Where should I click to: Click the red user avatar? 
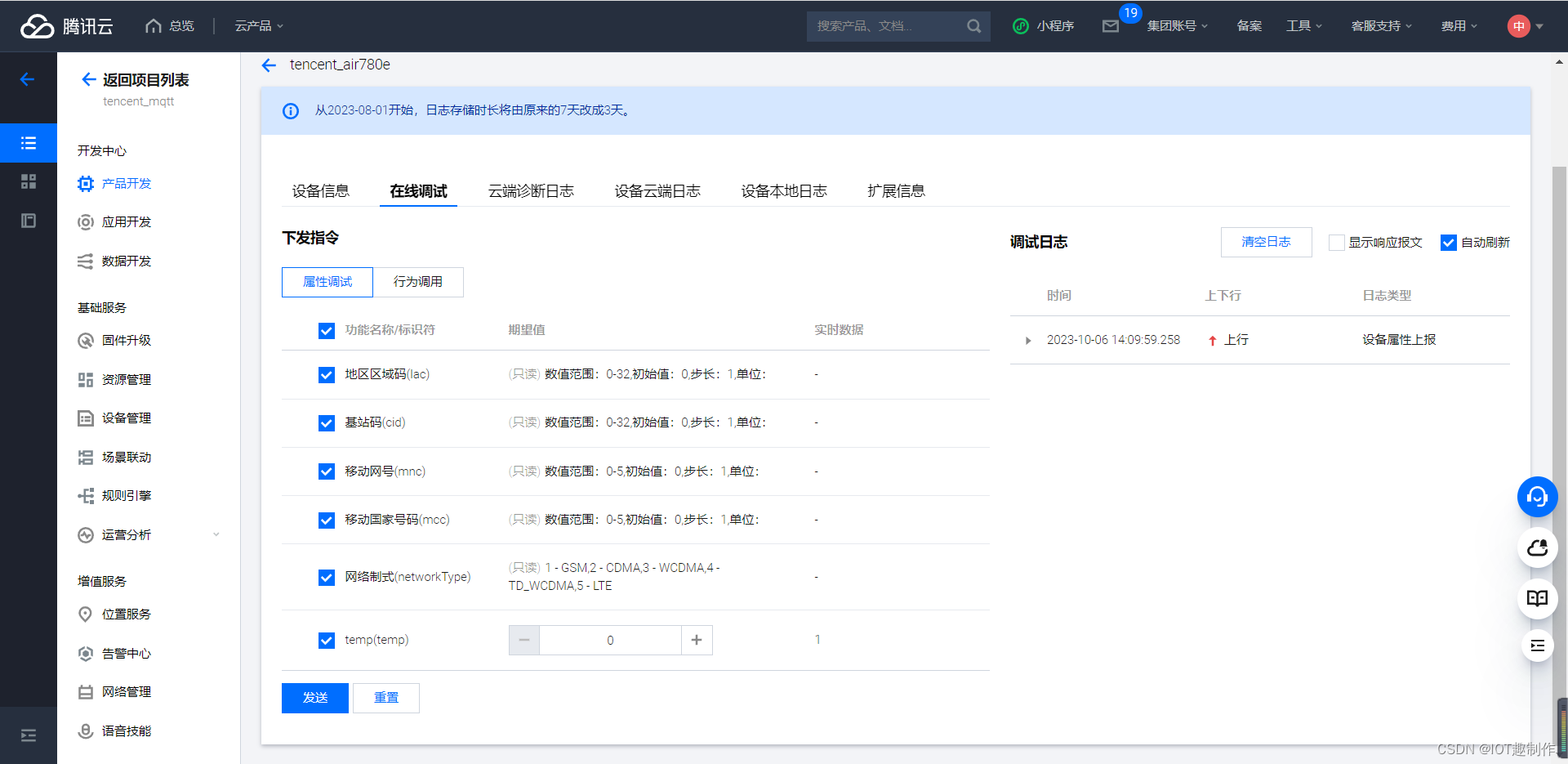click(x=1518, y=26)
